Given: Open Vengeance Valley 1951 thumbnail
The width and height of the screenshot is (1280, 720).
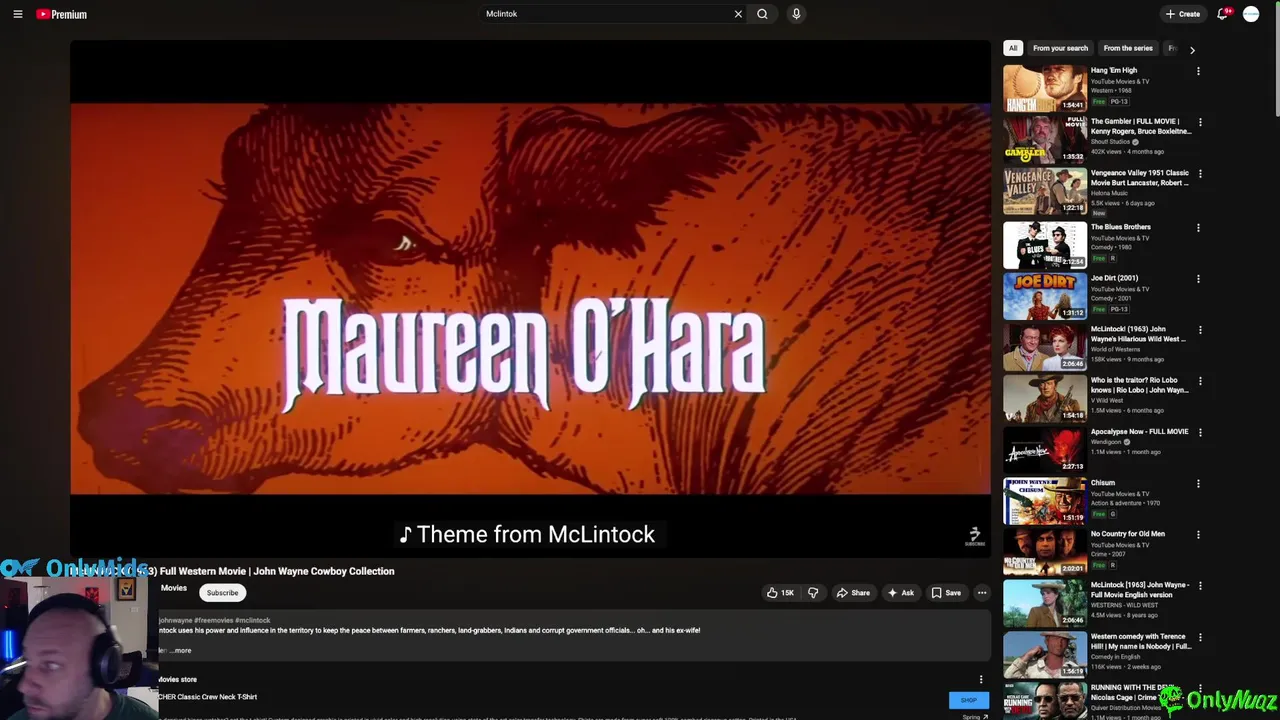Looking at the screenshot, I should pyautogui.click(x=1045, y=191).
